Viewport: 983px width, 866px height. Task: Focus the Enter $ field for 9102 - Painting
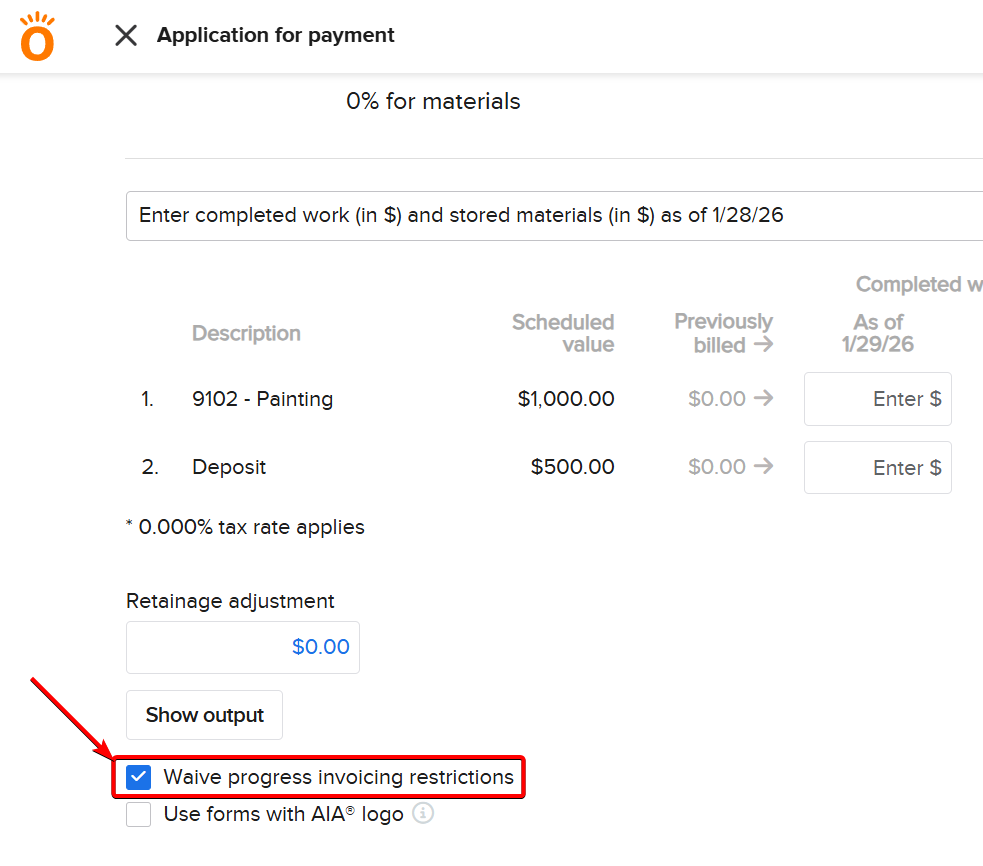(x=878, y=399)
